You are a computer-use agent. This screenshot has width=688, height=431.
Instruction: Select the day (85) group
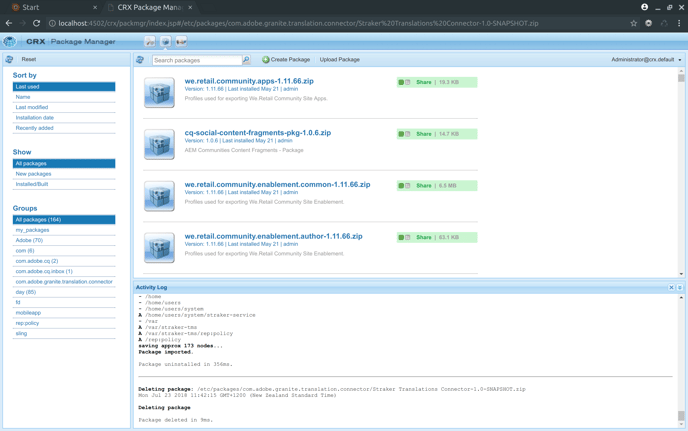(64, 292)
